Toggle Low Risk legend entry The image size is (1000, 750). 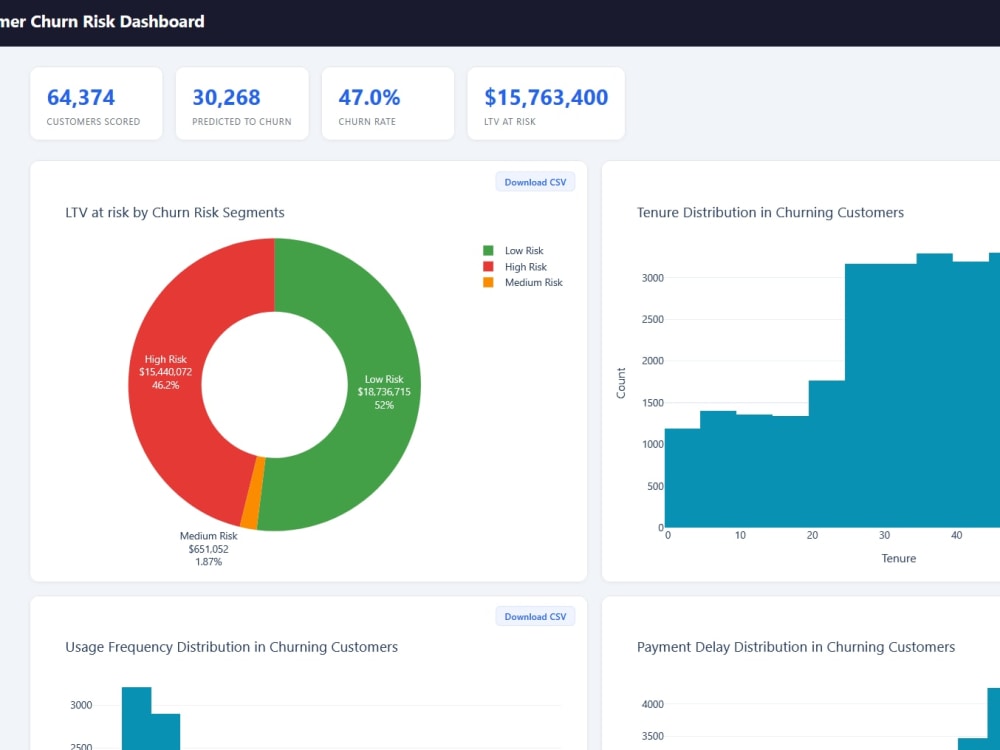click(x=513, y=251)
